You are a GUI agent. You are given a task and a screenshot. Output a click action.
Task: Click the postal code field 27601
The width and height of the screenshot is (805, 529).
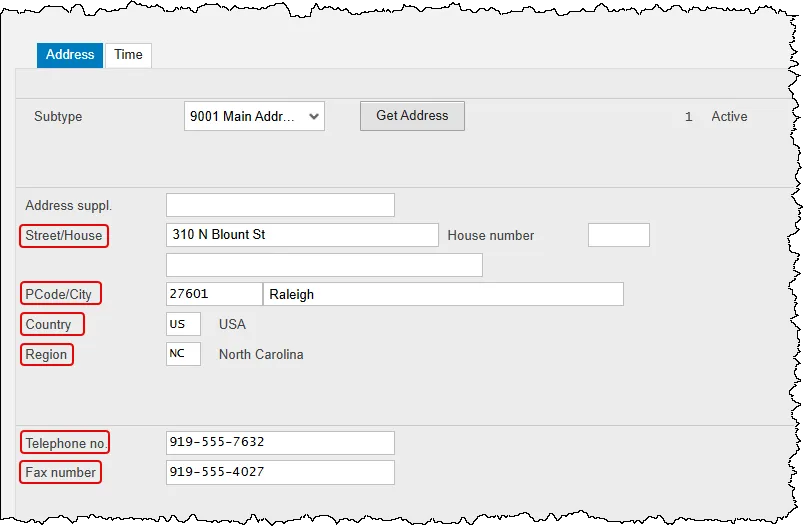coord(214,294)
